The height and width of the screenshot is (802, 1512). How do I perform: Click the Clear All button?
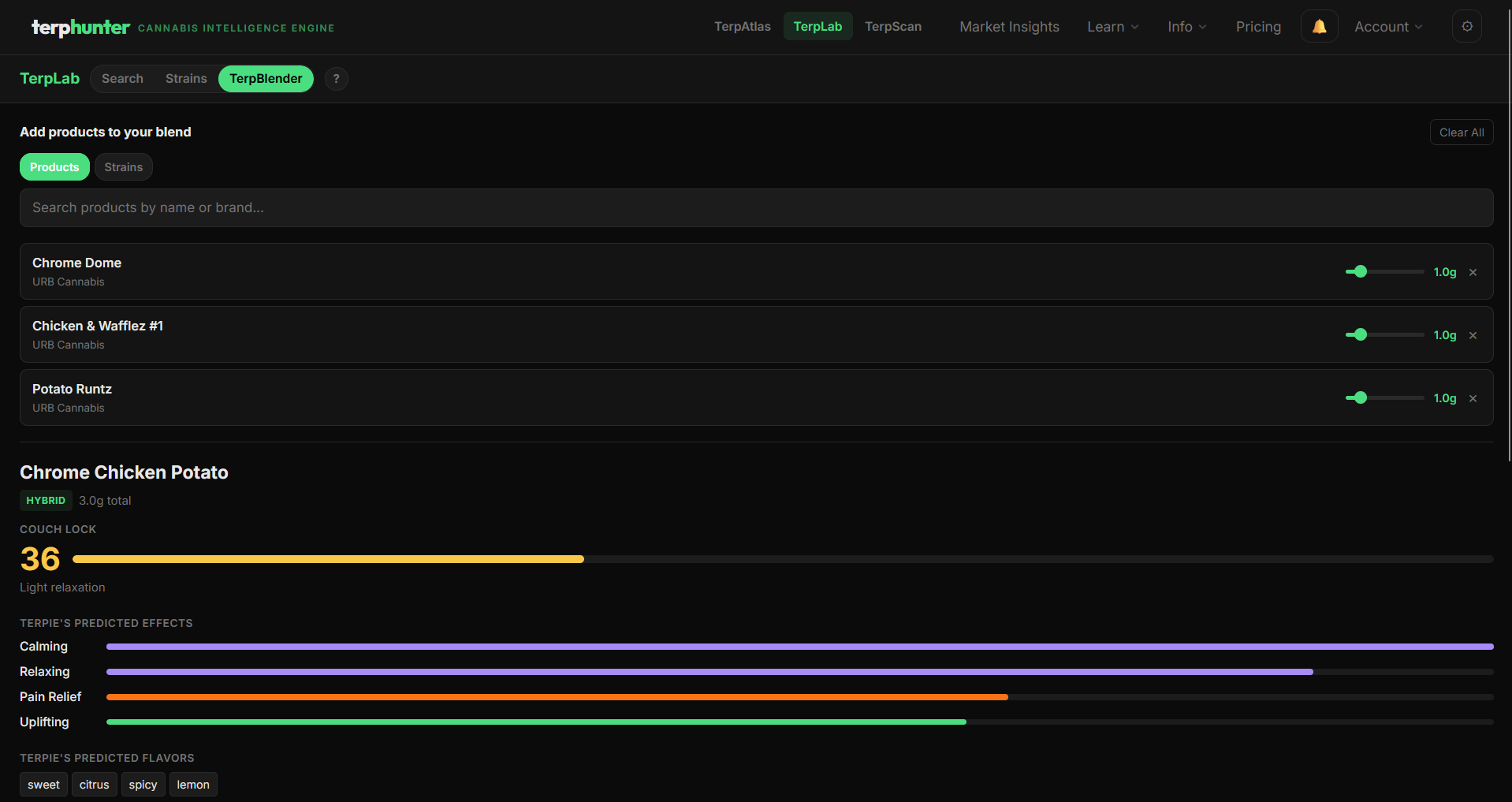coord(1461,132)
